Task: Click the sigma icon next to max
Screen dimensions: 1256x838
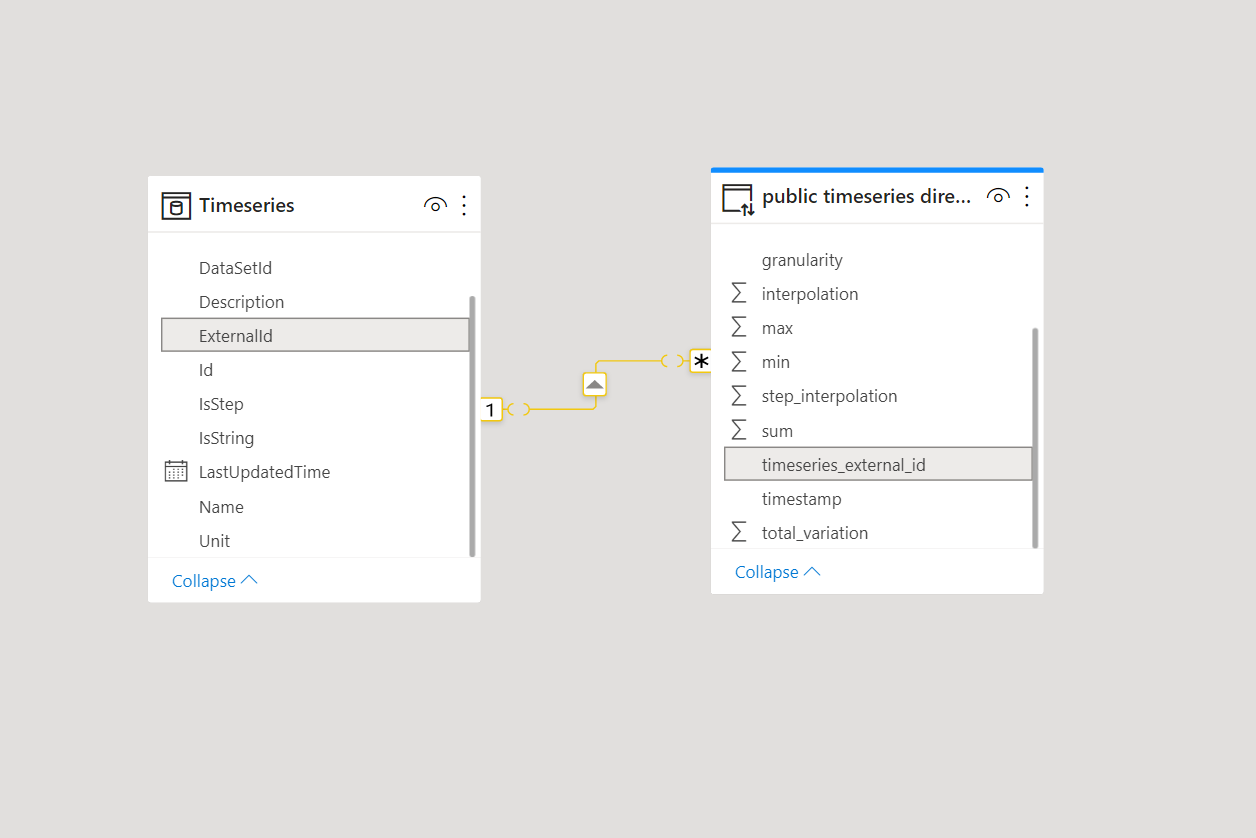Action: (x=739, y=328)
